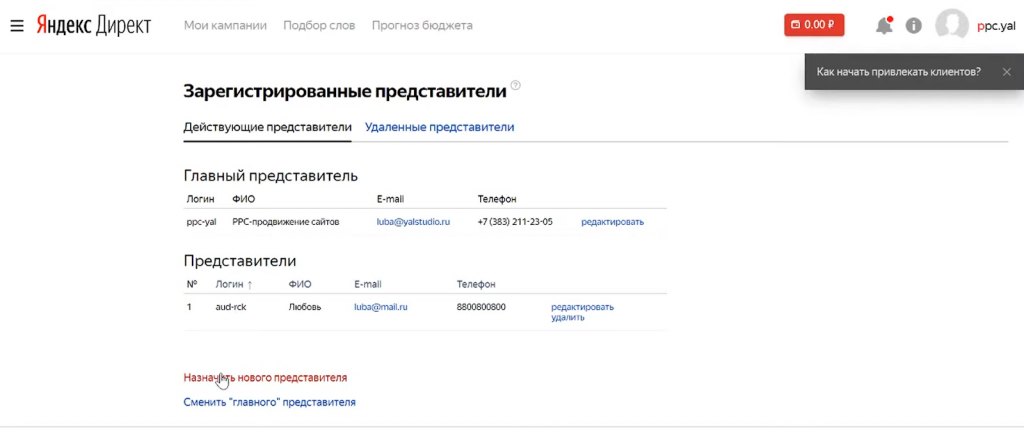
Task: Open the info help icon
Action: (x=913, y=26)
